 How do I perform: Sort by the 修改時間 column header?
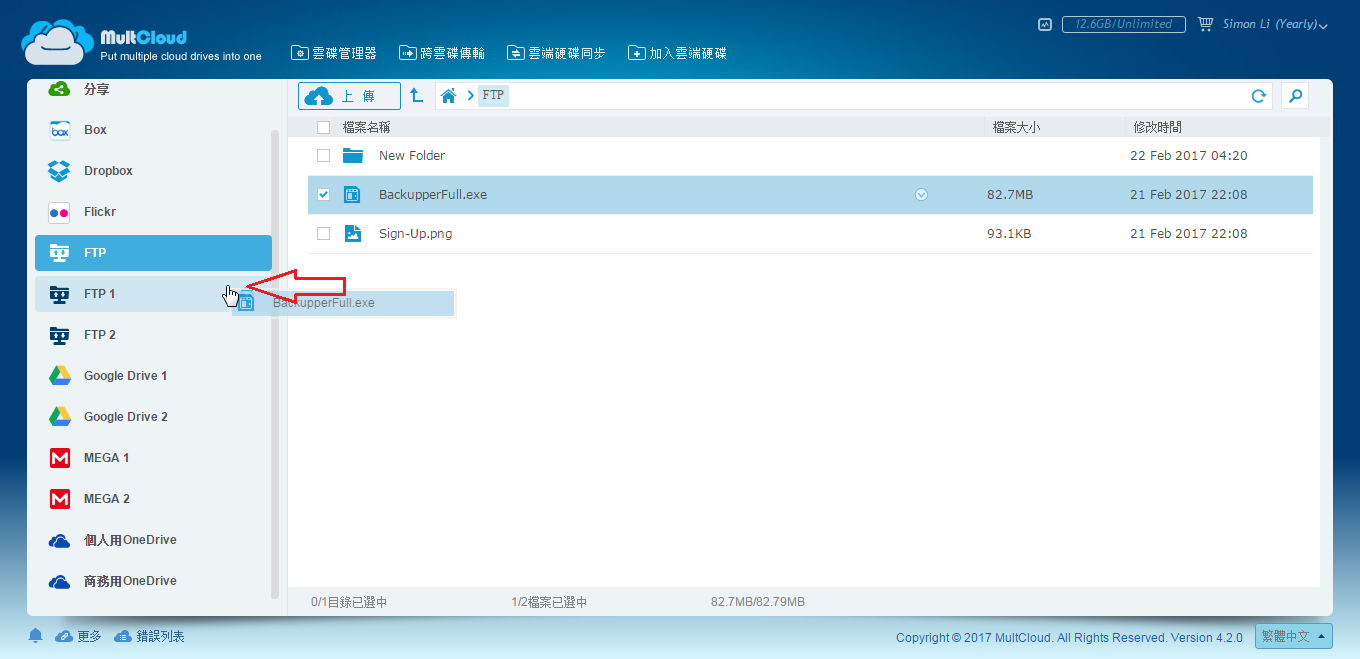pyautogui.click(x=1157, y=127)
